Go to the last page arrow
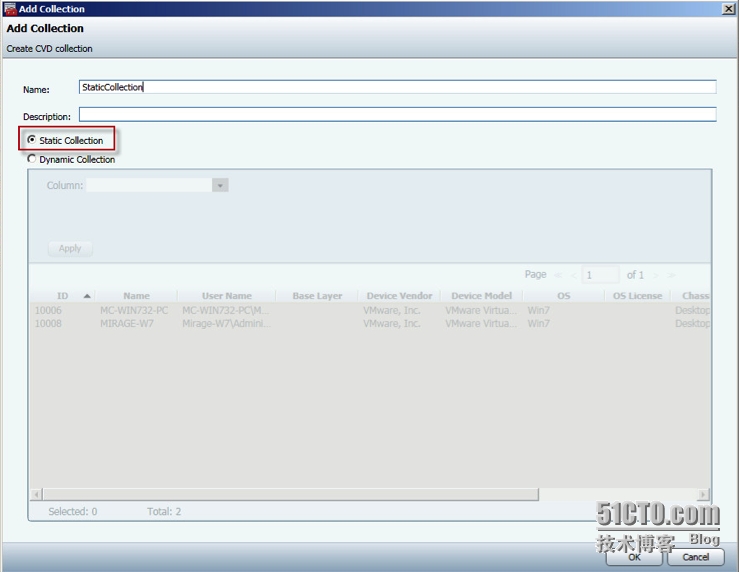This screenshot has width=739, height=572. coord(672,275)
